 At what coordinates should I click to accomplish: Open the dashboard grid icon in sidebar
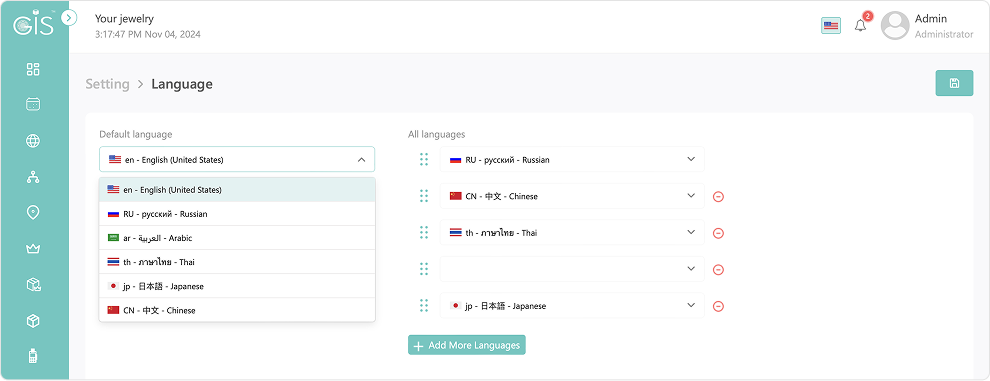(33, 70)
